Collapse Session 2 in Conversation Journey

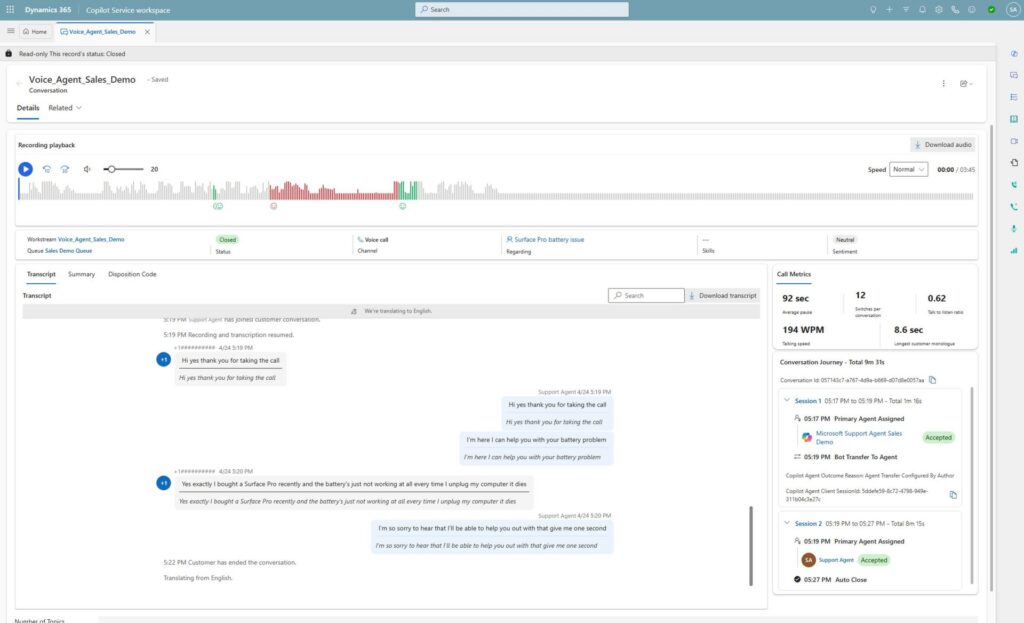[x=787, y=523]
